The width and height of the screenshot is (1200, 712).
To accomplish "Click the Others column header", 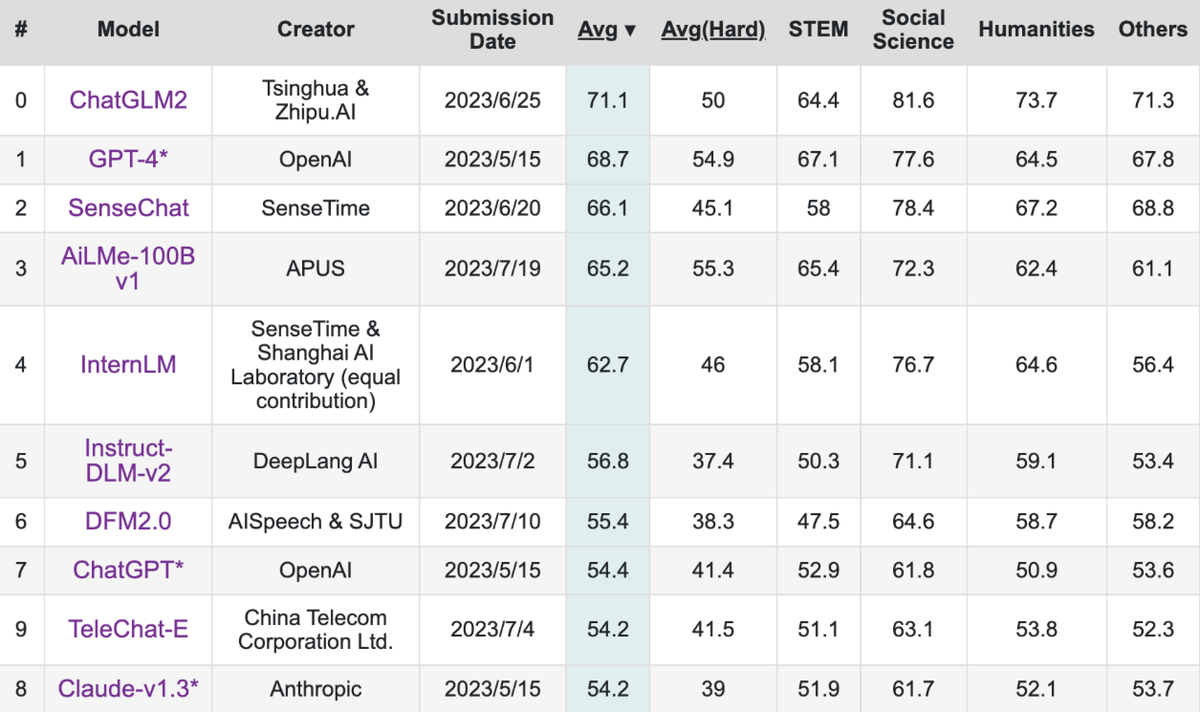I will coord(1153,30).
